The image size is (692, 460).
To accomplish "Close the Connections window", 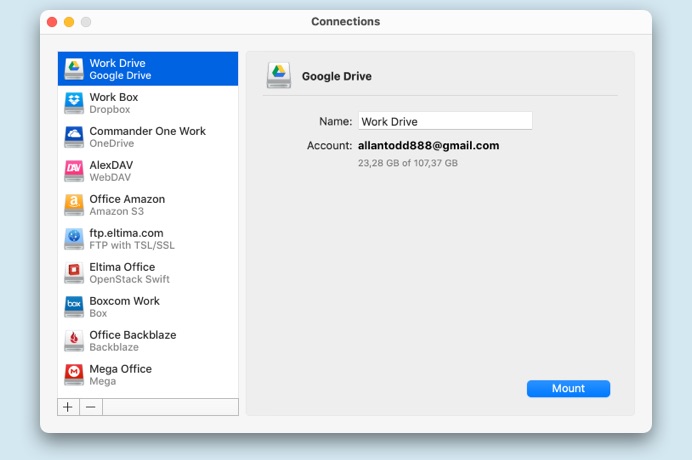I will click(x=52, y=22).
